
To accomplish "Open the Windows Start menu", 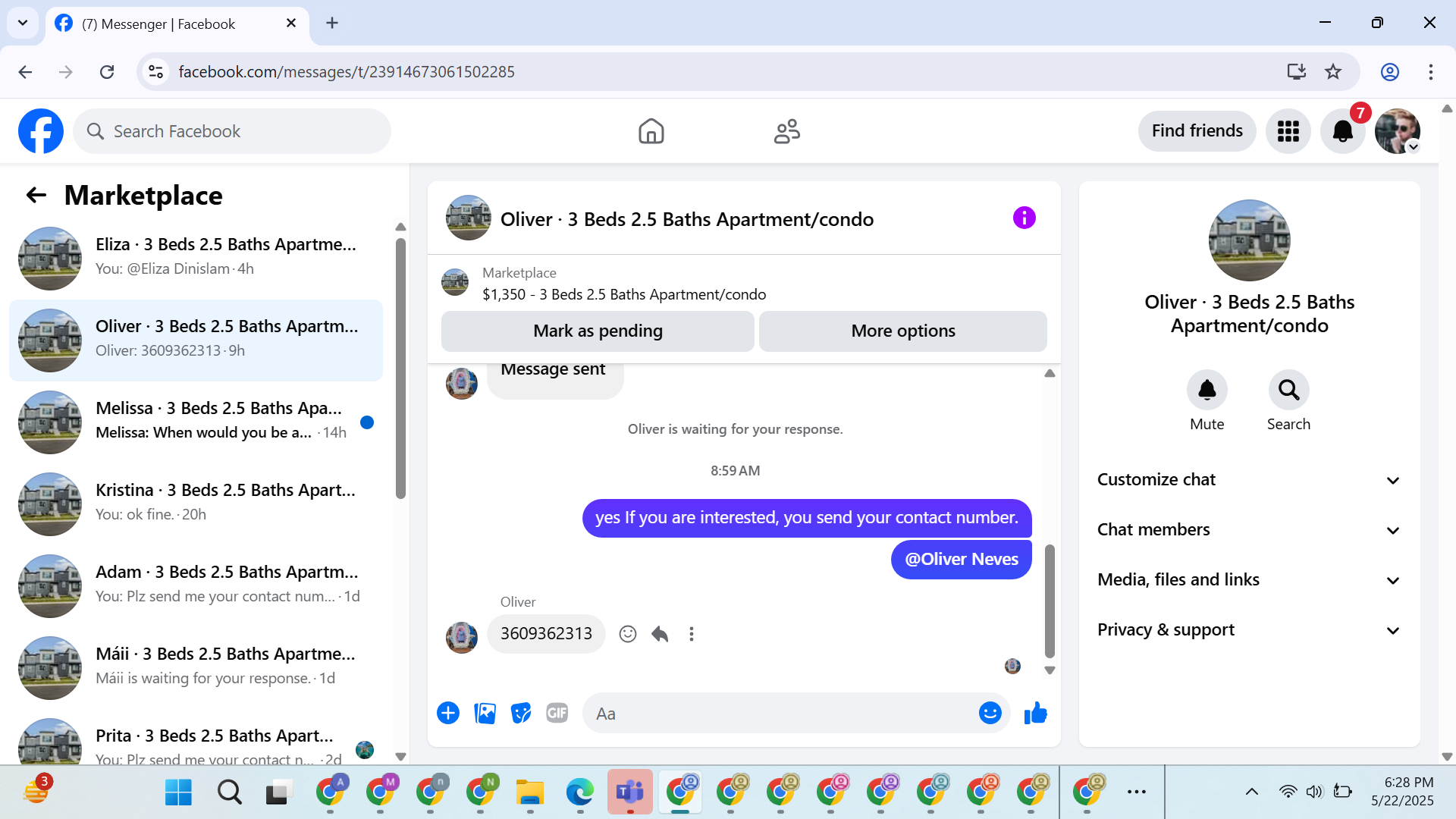I will click(179, 792).
